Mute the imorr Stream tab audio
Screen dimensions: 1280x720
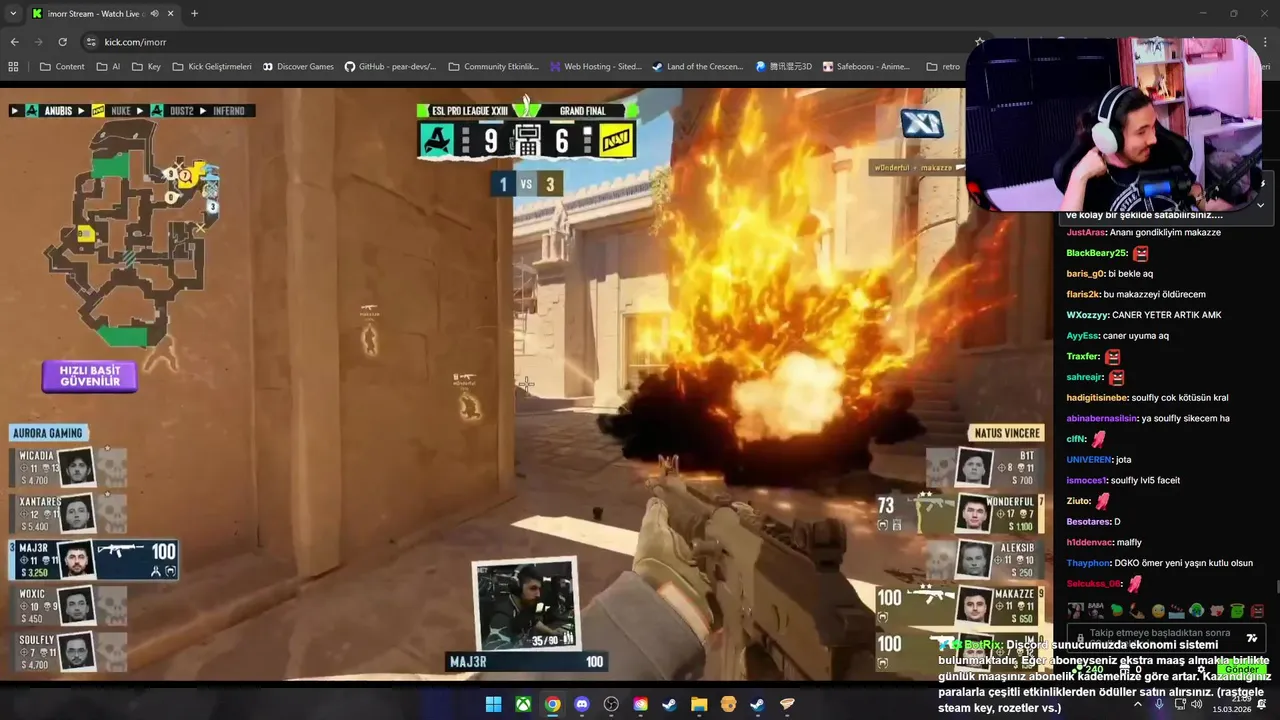point(154,13)
